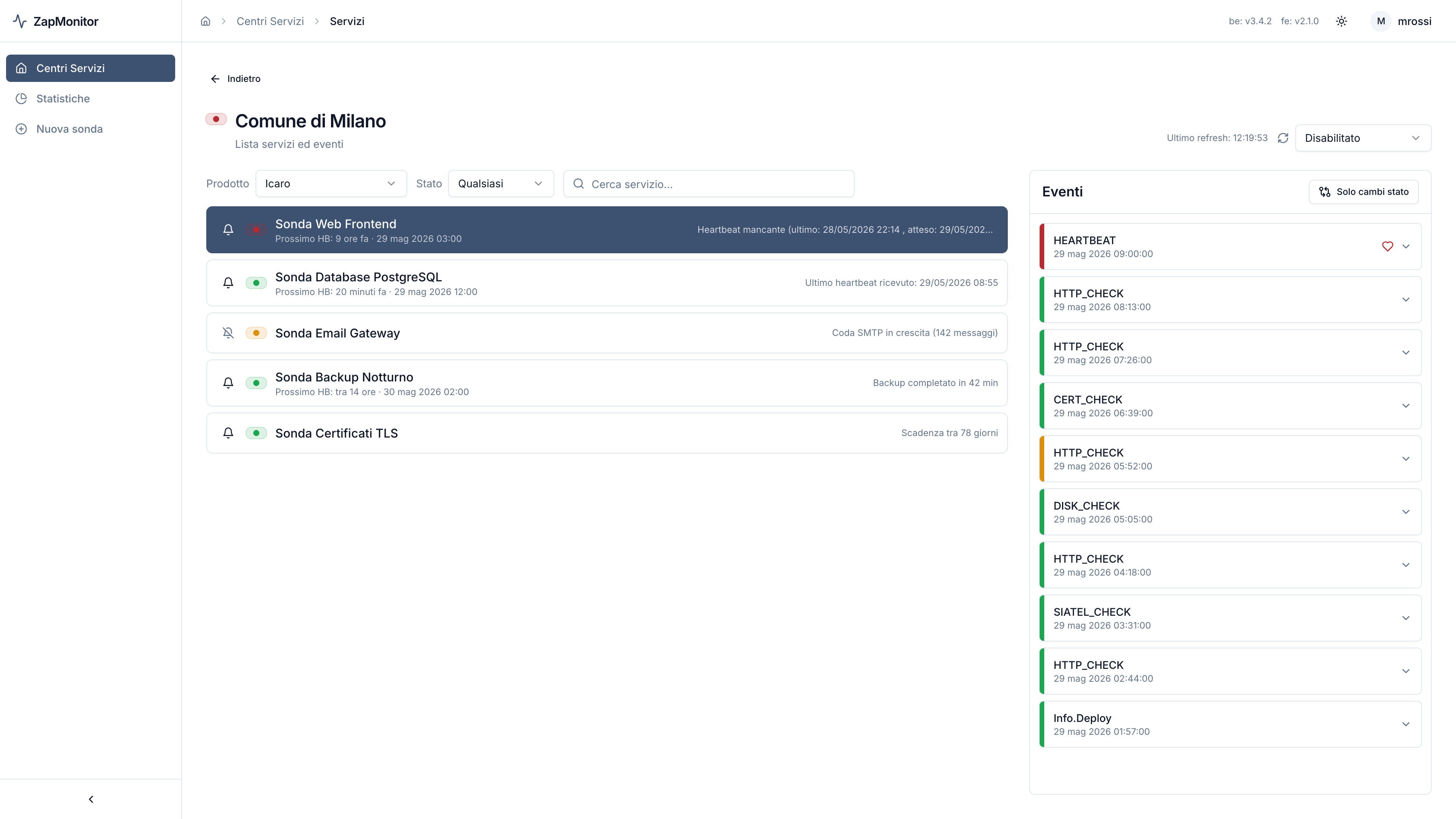Expand the DISK_CHECK 05:05:00 event
Image resolution: width=1456 pixels, height=819 pixels.
coord(1406,512)
